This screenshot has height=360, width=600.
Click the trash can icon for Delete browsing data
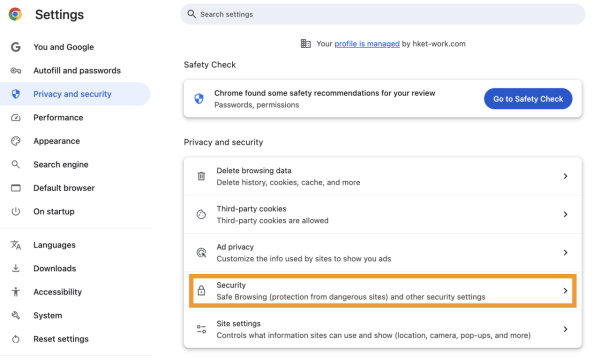coord(201,176)
